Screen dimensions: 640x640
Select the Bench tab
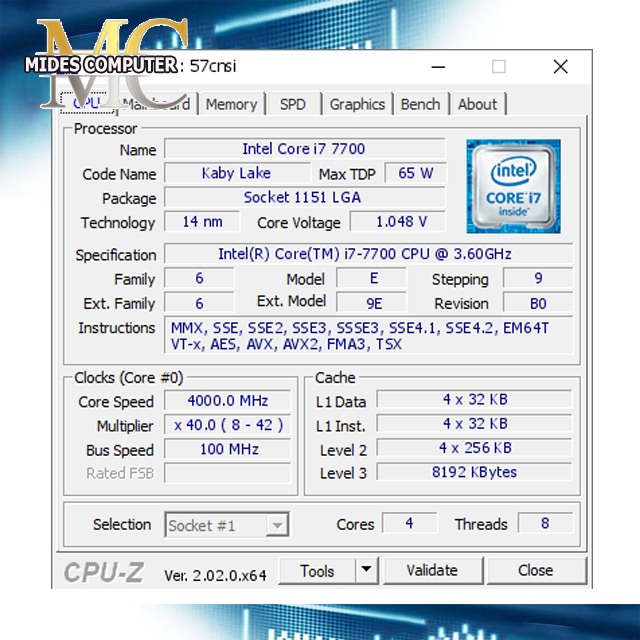pyautogui.click(x=420, y=104)
